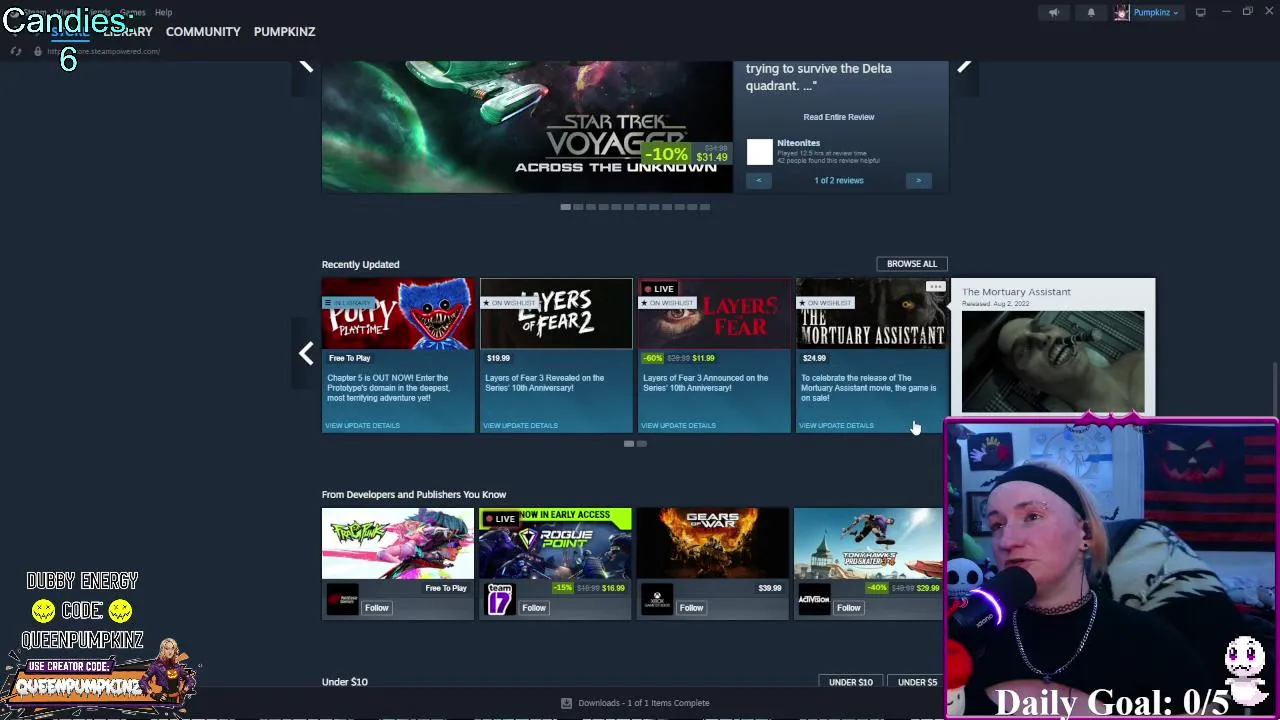This screenshot has height=720, width=1280.
Task: Select first page dot under Recently Updated
Action: (629, 444)
